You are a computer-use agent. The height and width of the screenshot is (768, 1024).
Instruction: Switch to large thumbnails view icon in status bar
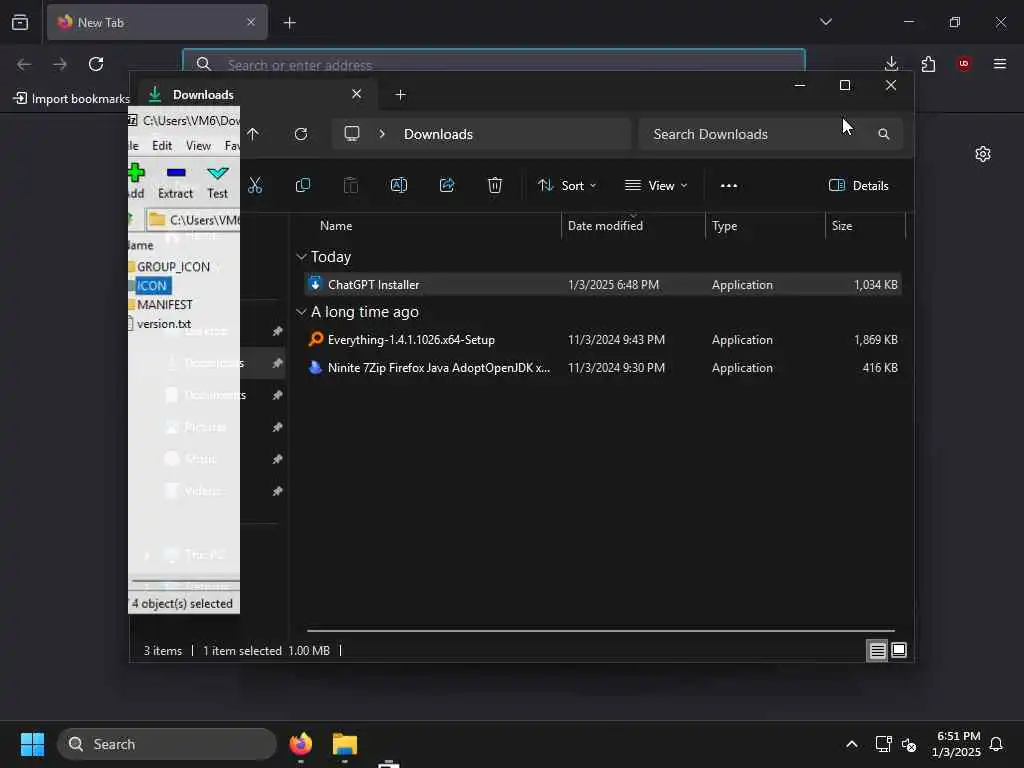899,650
